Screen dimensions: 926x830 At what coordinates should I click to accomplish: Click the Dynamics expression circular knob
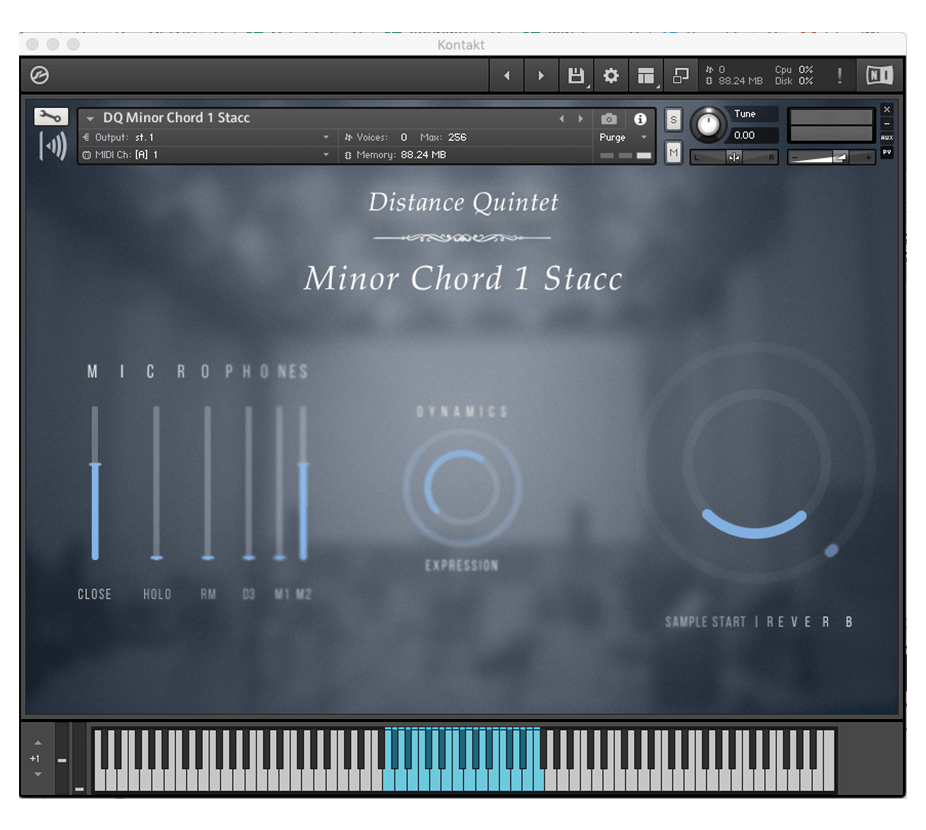coord(462,487)
